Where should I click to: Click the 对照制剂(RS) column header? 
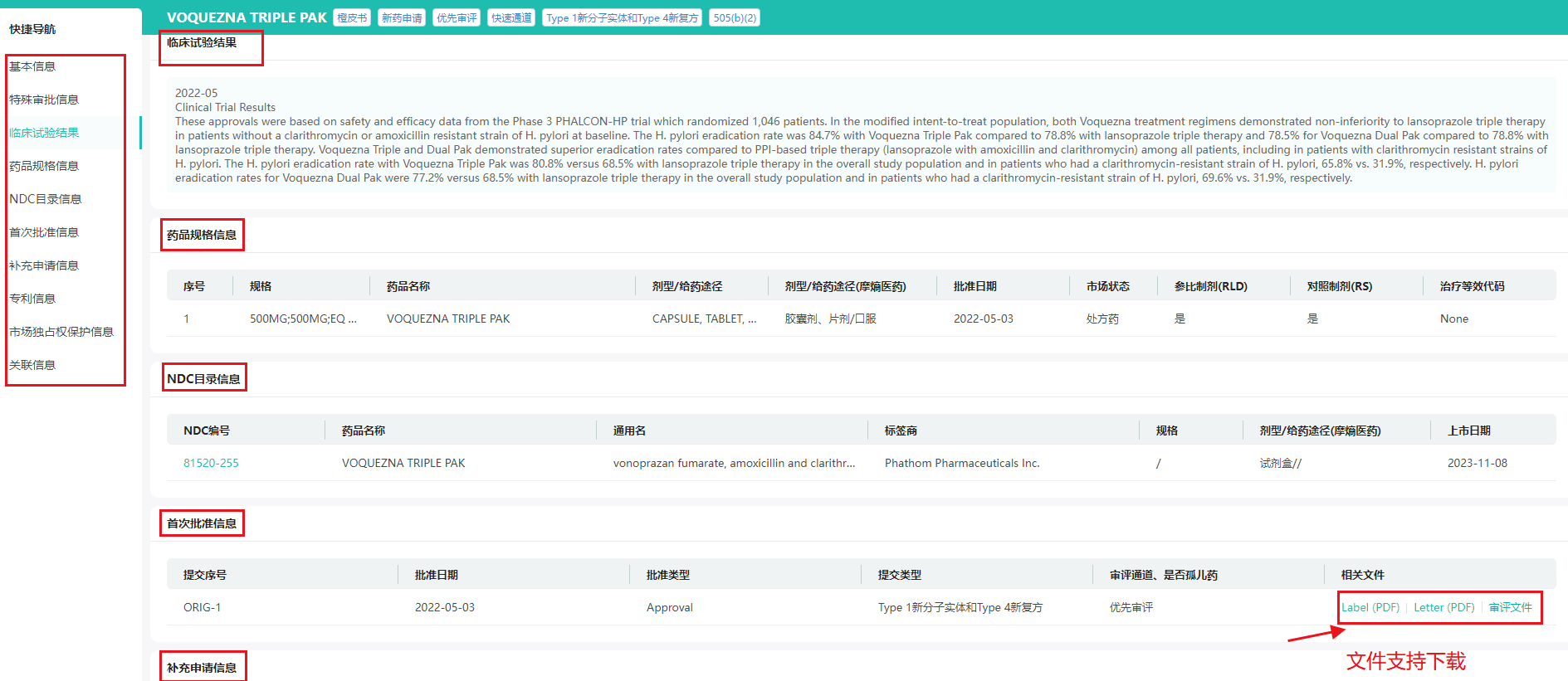tap(1340, 286)
